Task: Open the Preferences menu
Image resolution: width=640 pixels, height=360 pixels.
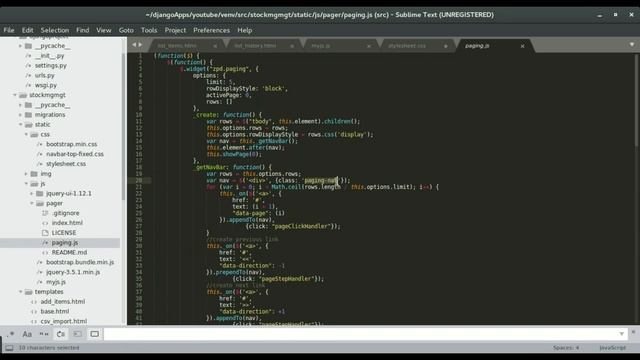Action: coord(211,30)
